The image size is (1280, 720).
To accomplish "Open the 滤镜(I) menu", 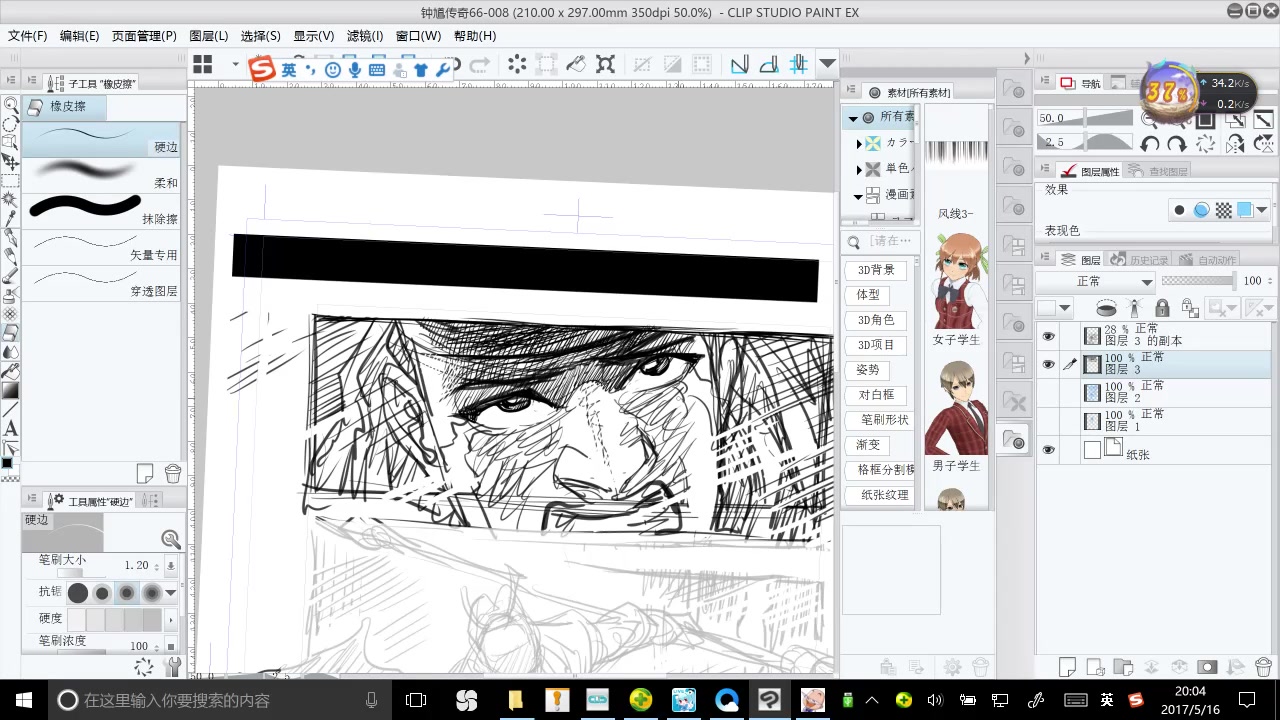I will [x=365, y=36].
